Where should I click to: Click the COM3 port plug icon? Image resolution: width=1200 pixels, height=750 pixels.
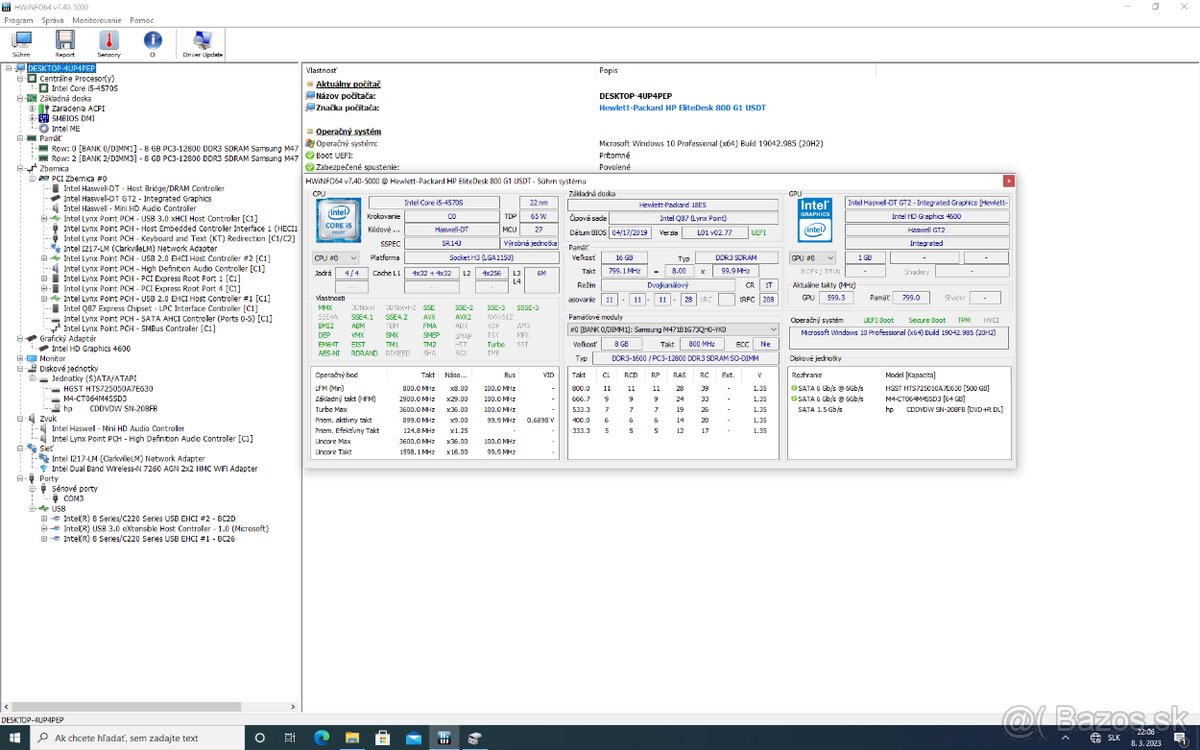(x=56, y=498)
